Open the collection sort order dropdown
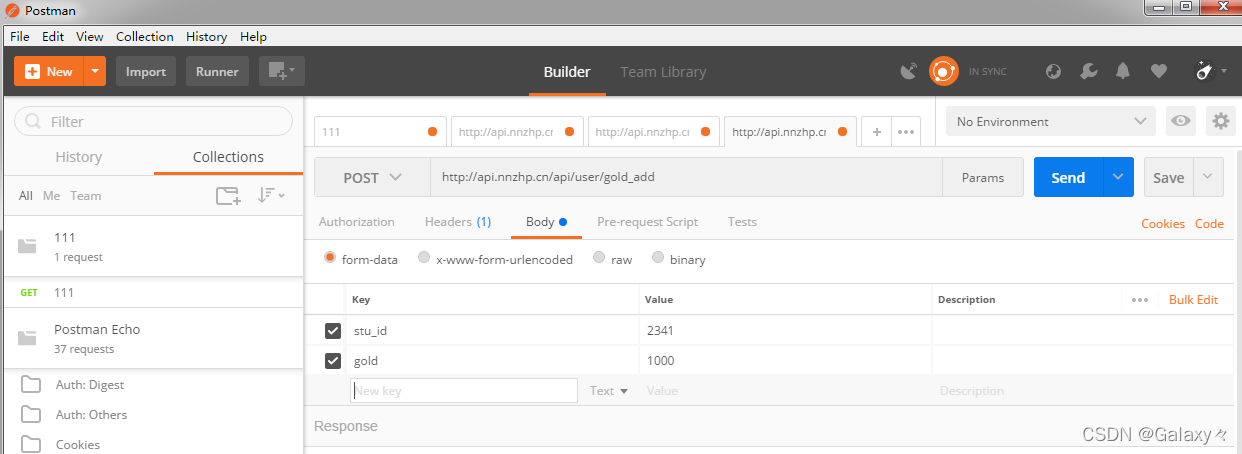This screenshot has height=454, width=1242. [271, 196]
